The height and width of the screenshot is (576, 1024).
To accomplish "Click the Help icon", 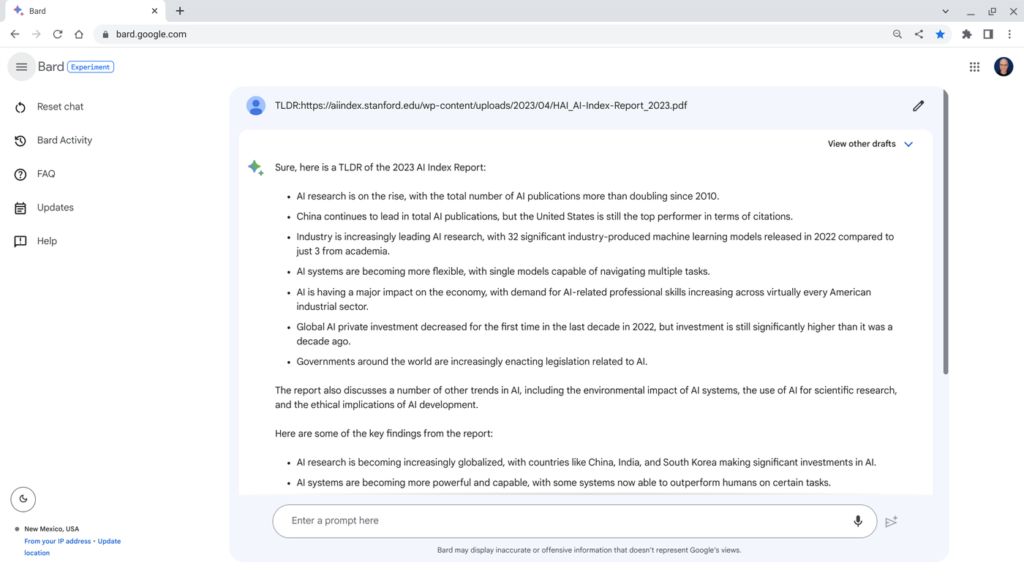I will (22, 240).
